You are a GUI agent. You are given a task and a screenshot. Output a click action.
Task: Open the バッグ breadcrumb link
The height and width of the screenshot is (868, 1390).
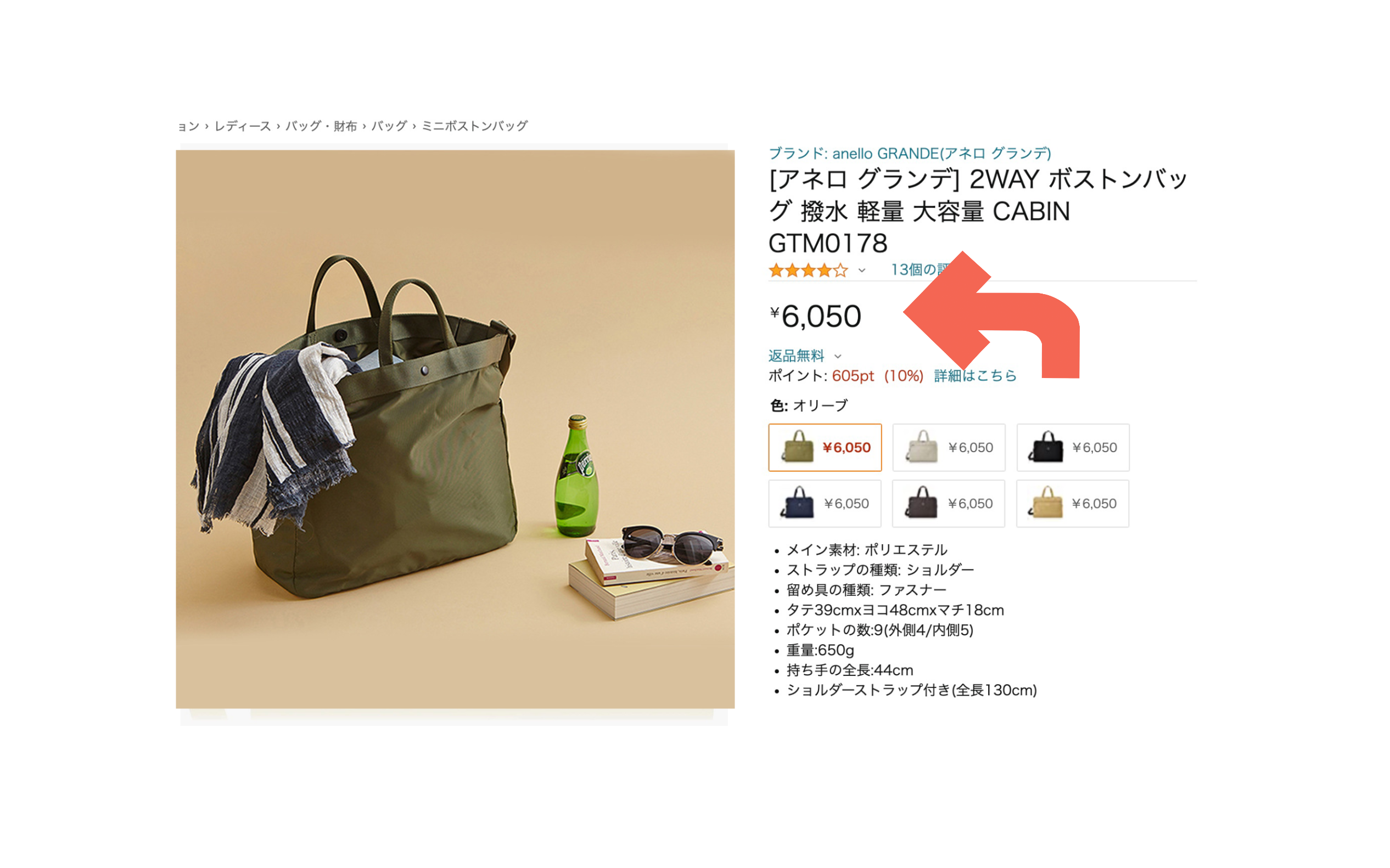[x=389, y=126]
